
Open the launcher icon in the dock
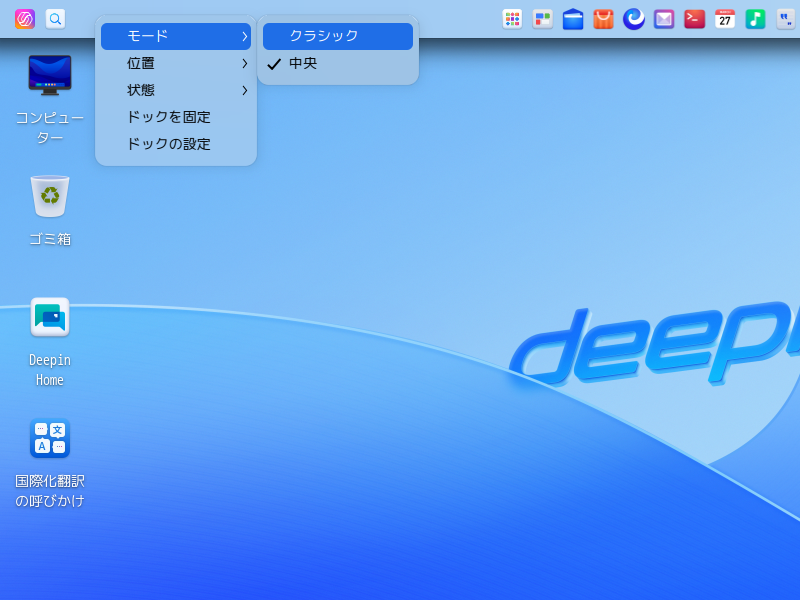pyautogui.click(x=25, y=19)
